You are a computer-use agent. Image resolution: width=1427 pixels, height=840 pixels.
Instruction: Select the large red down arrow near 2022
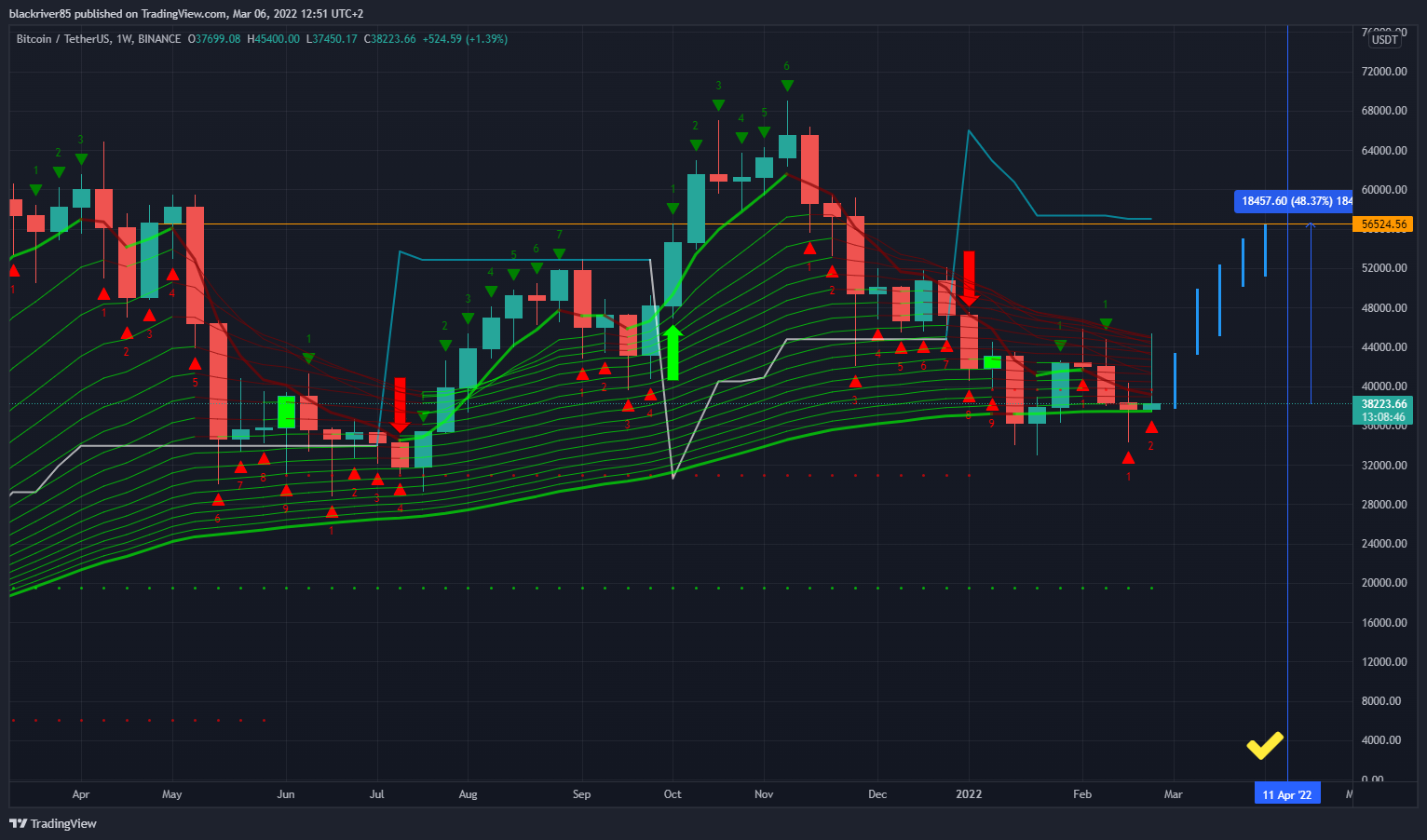click(969, 278)
